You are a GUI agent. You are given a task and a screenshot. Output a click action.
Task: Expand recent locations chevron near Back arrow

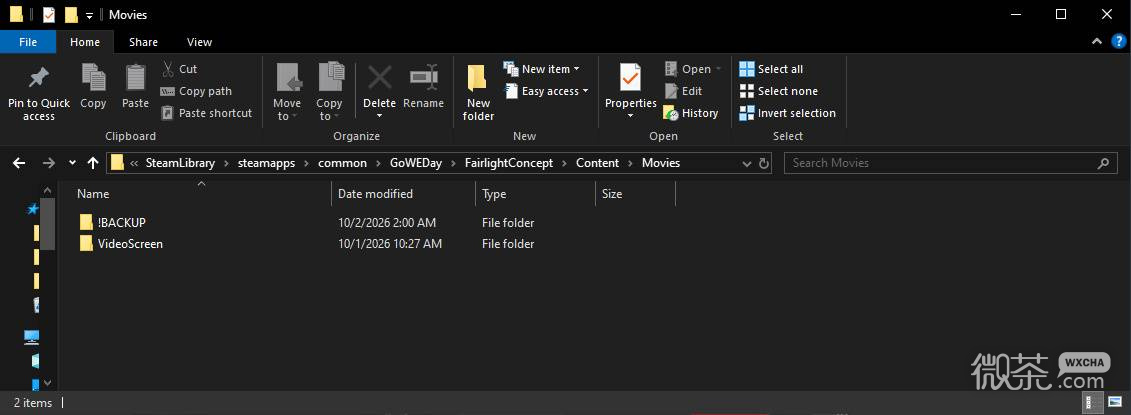pyautogui.click(x=72, y=163)
